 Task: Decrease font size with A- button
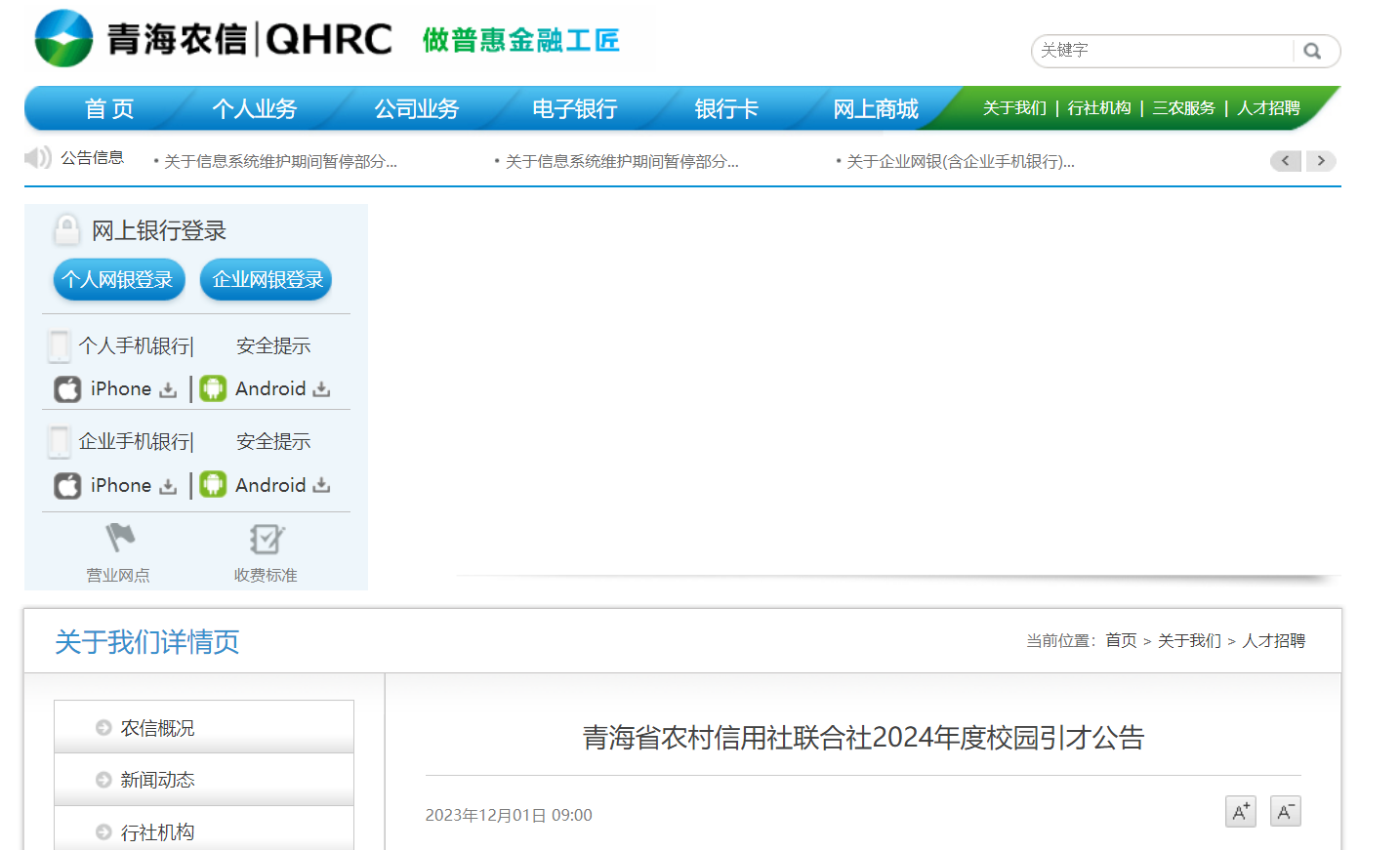[x=1286, y=812]
